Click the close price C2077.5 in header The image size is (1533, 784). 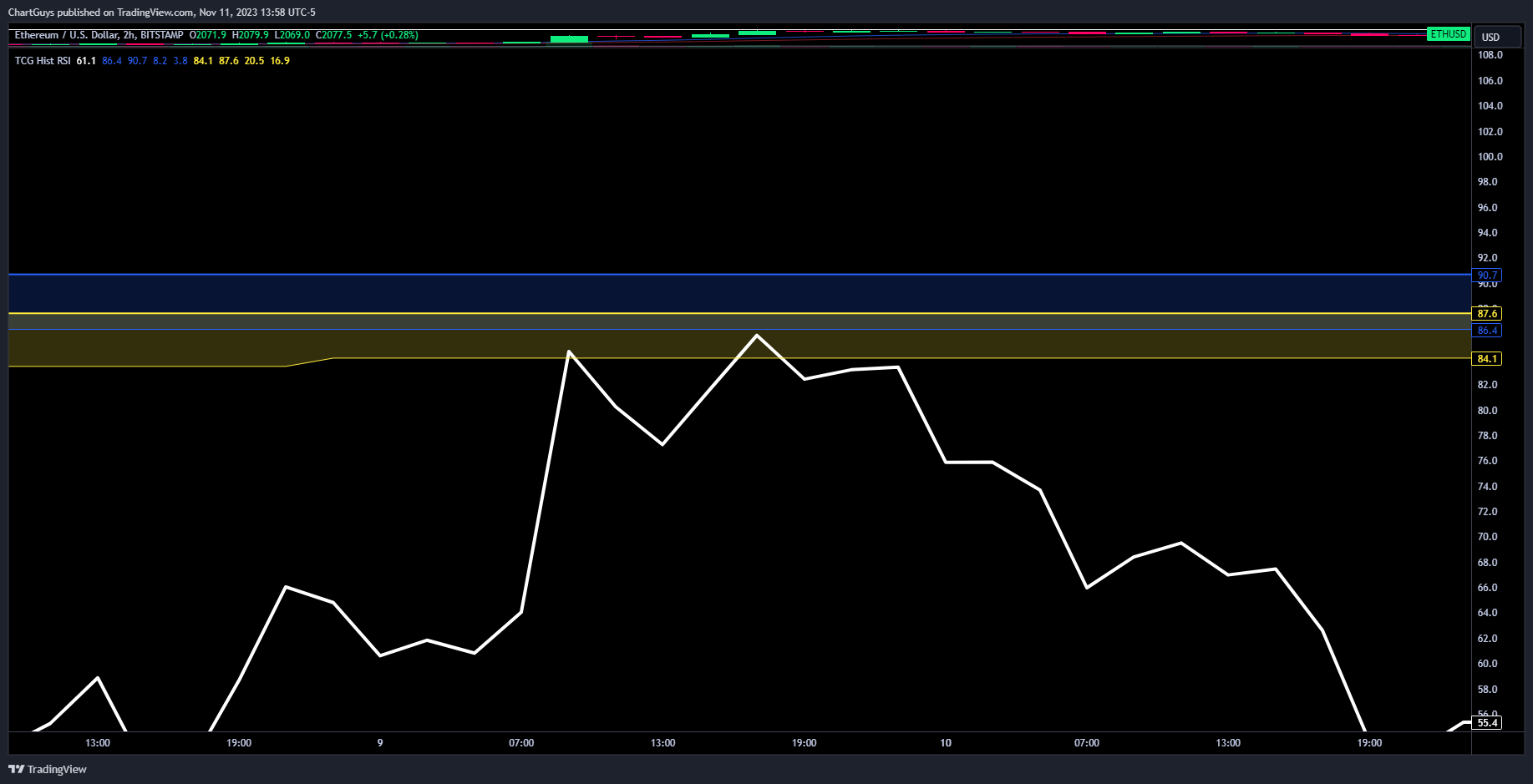point(334,35)
